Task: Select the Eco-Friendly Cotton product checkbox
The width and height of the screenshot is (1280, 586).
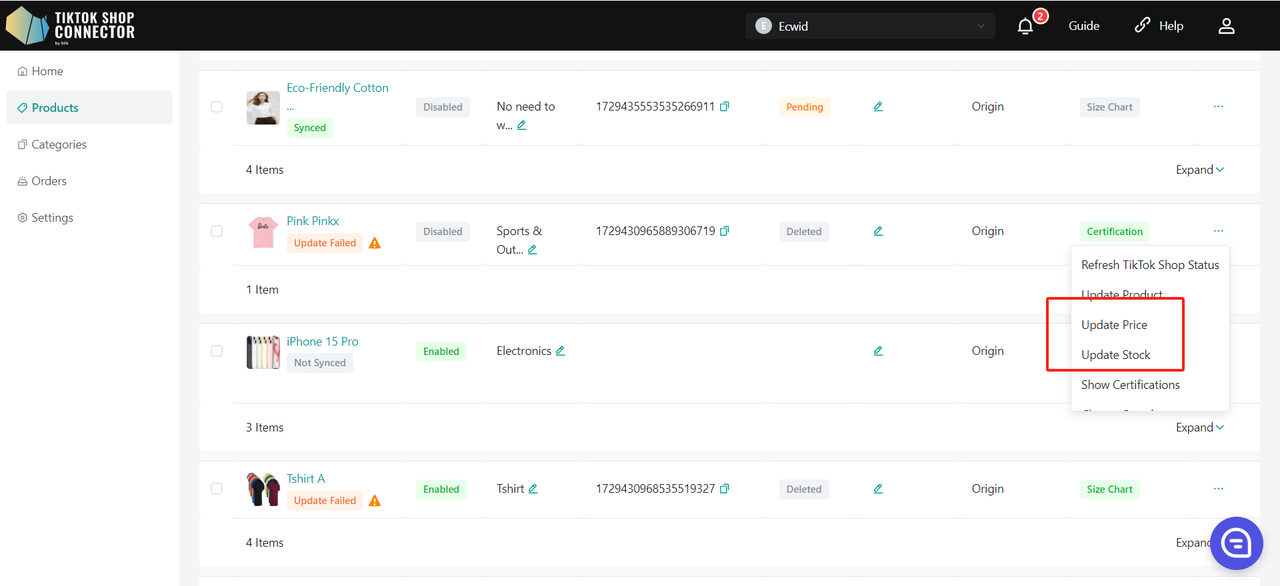Action: point(217,107)
